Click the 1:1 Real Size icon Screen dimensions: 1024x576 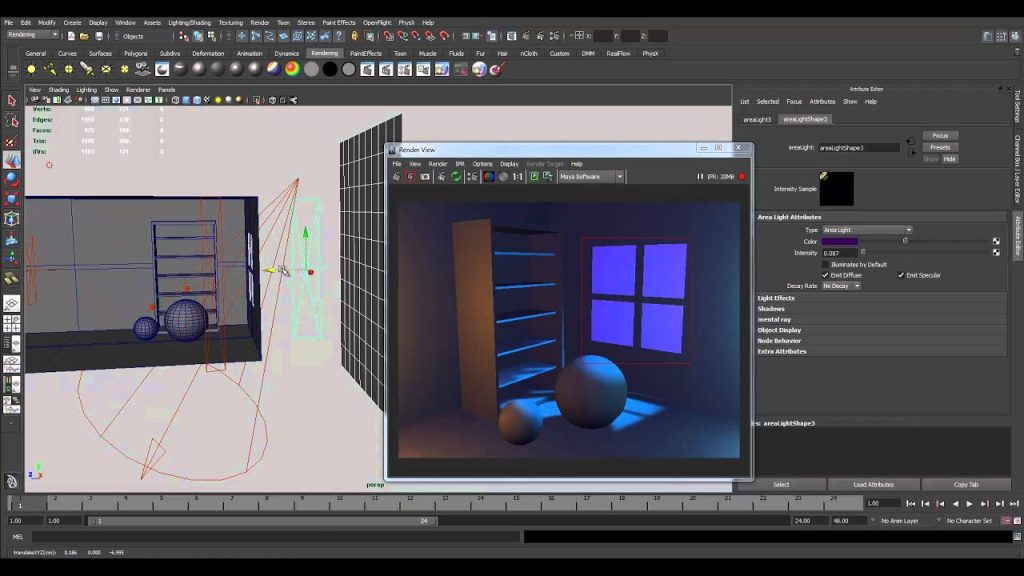pyautogui.click(x=517, y=176)
